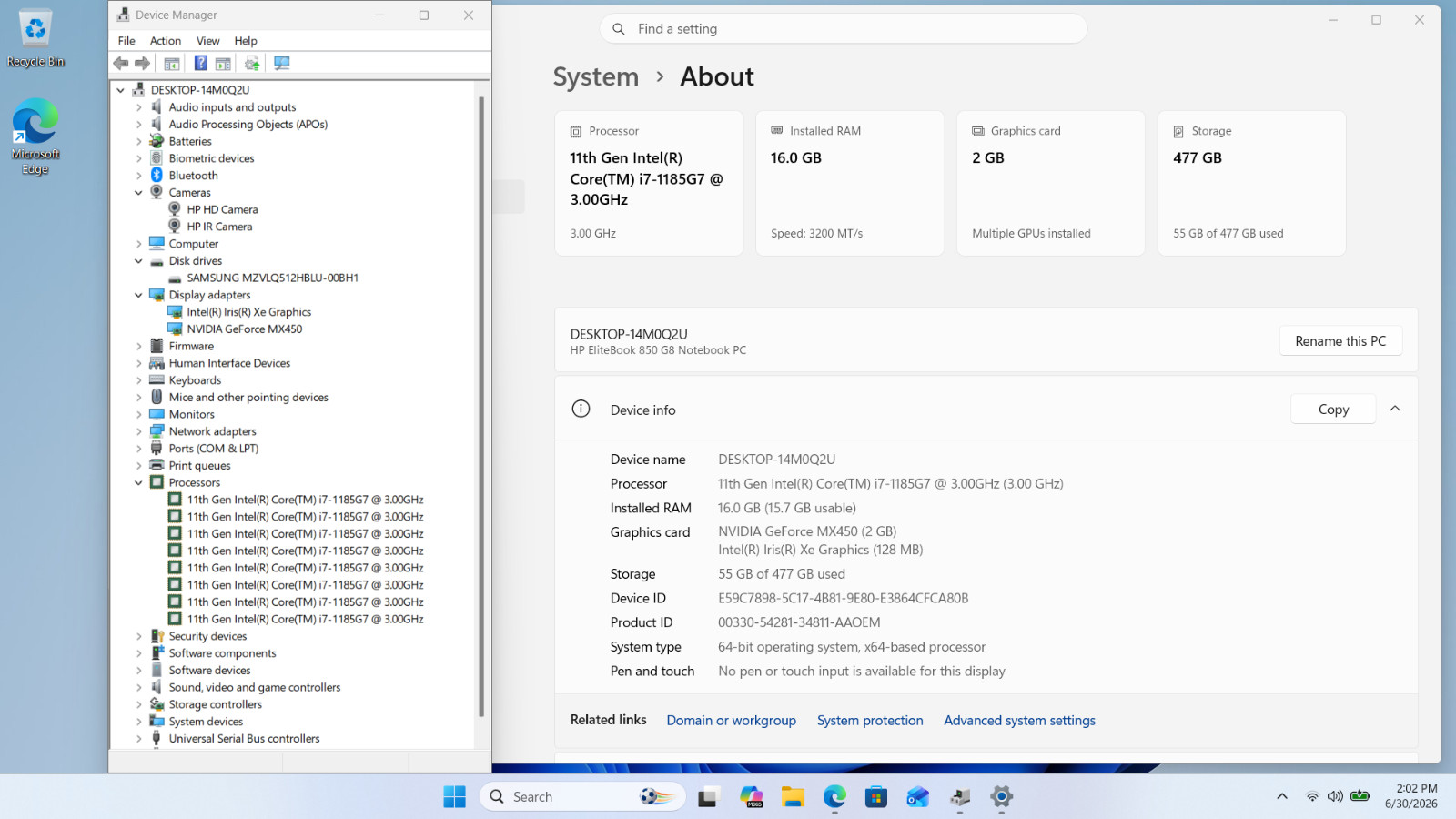Collapse the Device info section chevron
This screenshot has width=1456, height=819.
pos(1395,409)
